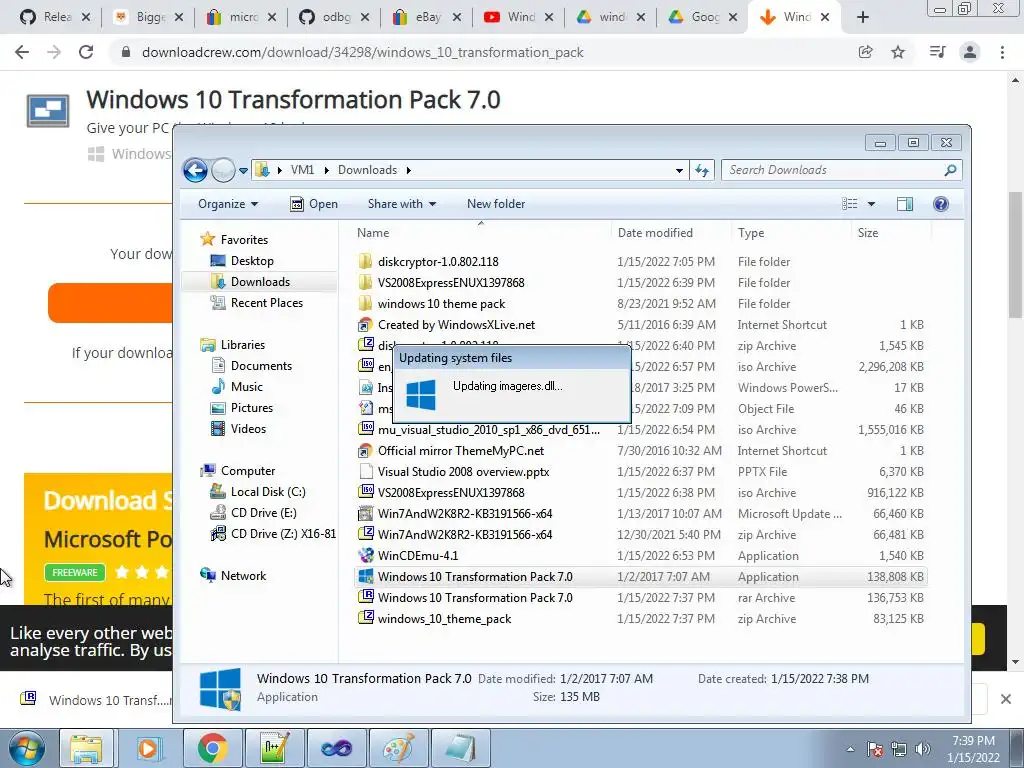Select Win7AndW2K8R2-KB3191566-x64 Microsoft Update file
This screenshot has width=1024, height=768.
coord(464,513)
